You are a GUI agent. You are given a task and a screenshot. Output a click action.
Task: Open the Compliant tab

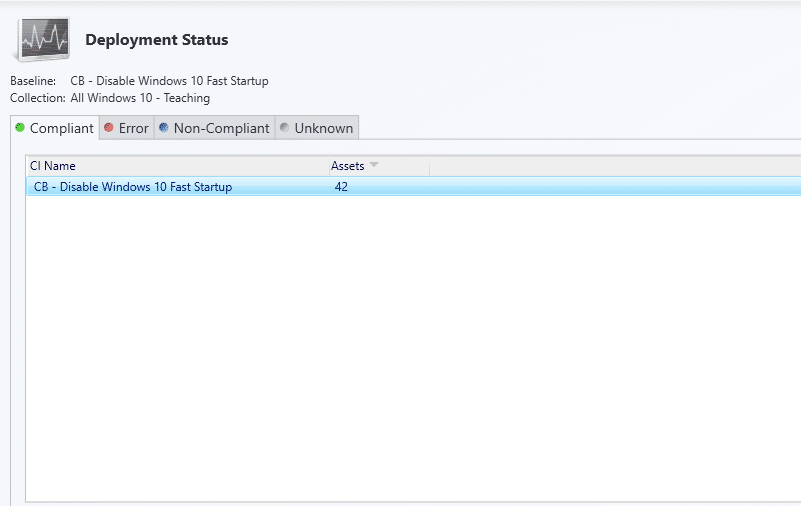[x=55, y=128]
